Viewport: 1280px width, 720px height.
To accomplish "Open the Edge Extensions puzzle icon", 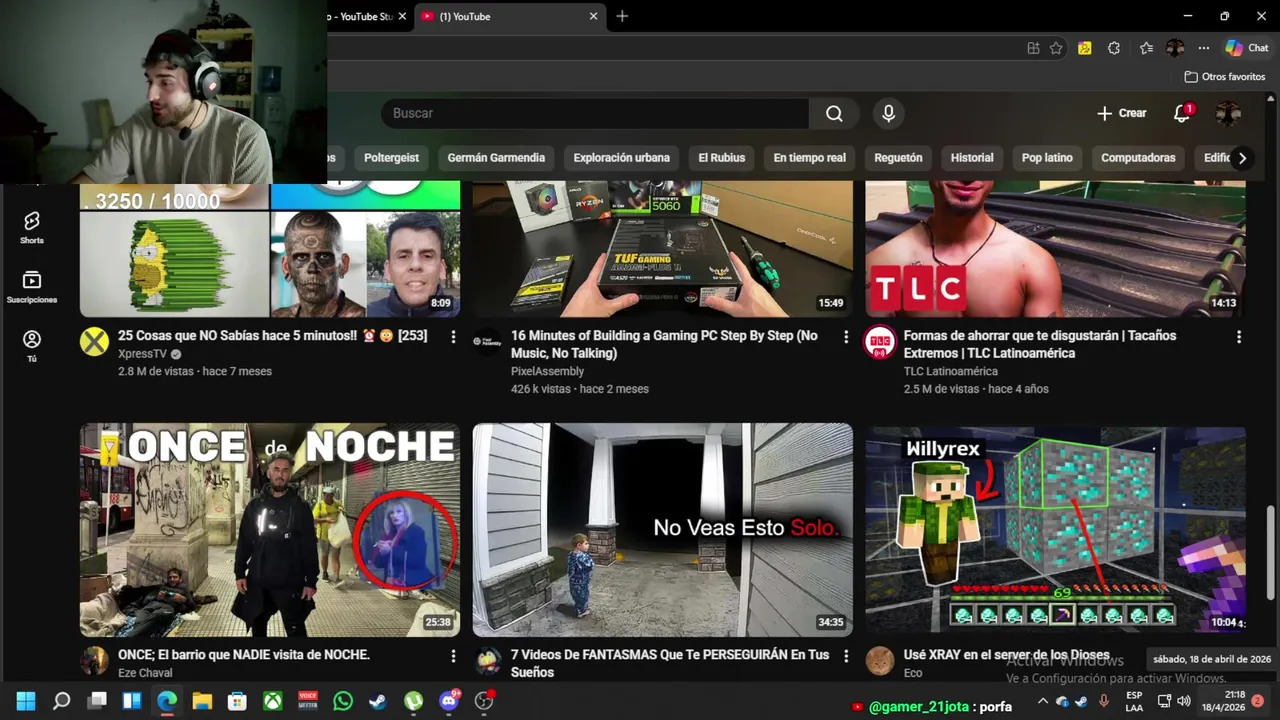I will 1114,48.
